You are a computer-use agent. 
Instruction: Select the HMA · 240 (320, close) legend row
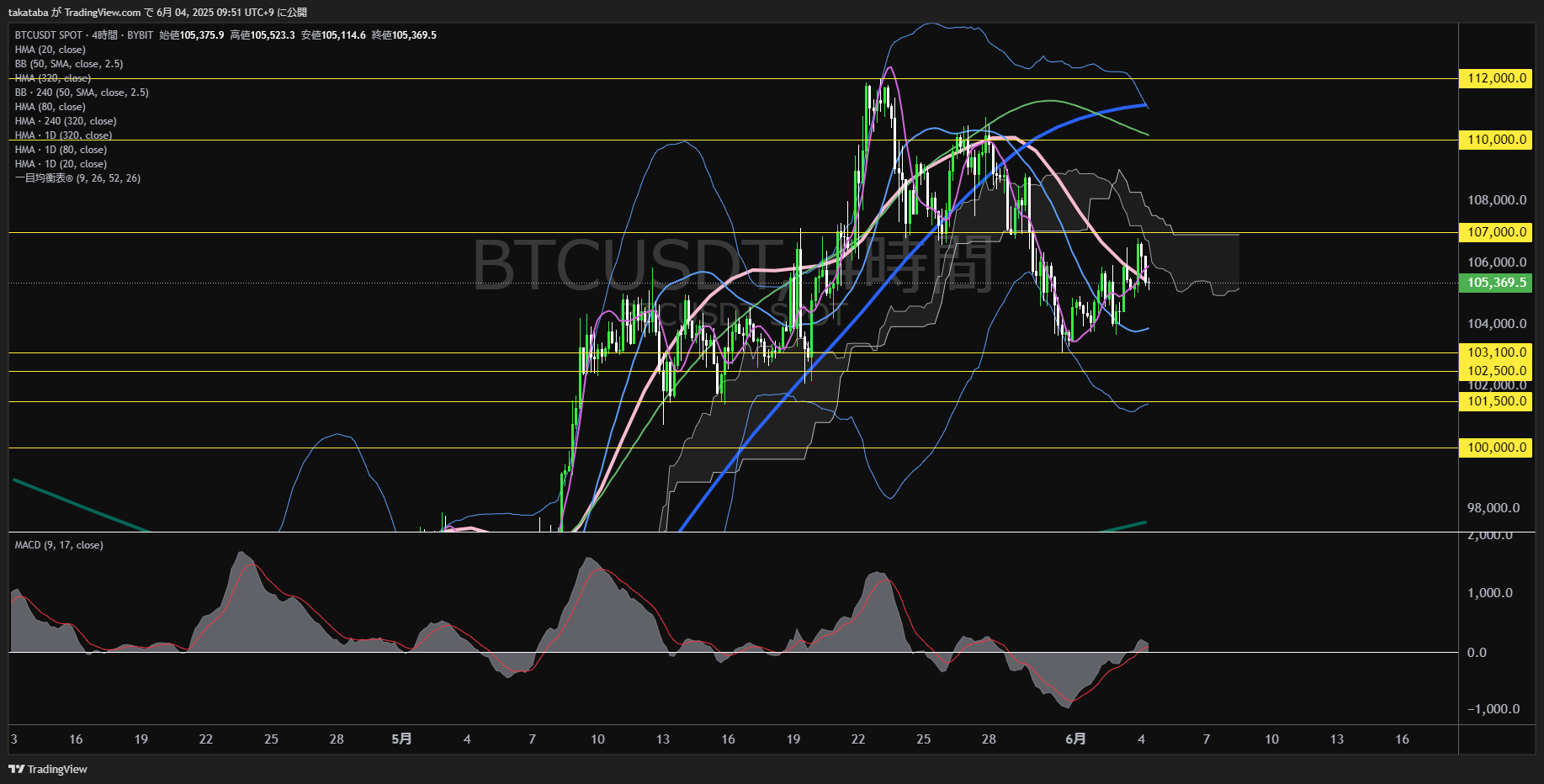click(x=66, y=121)
